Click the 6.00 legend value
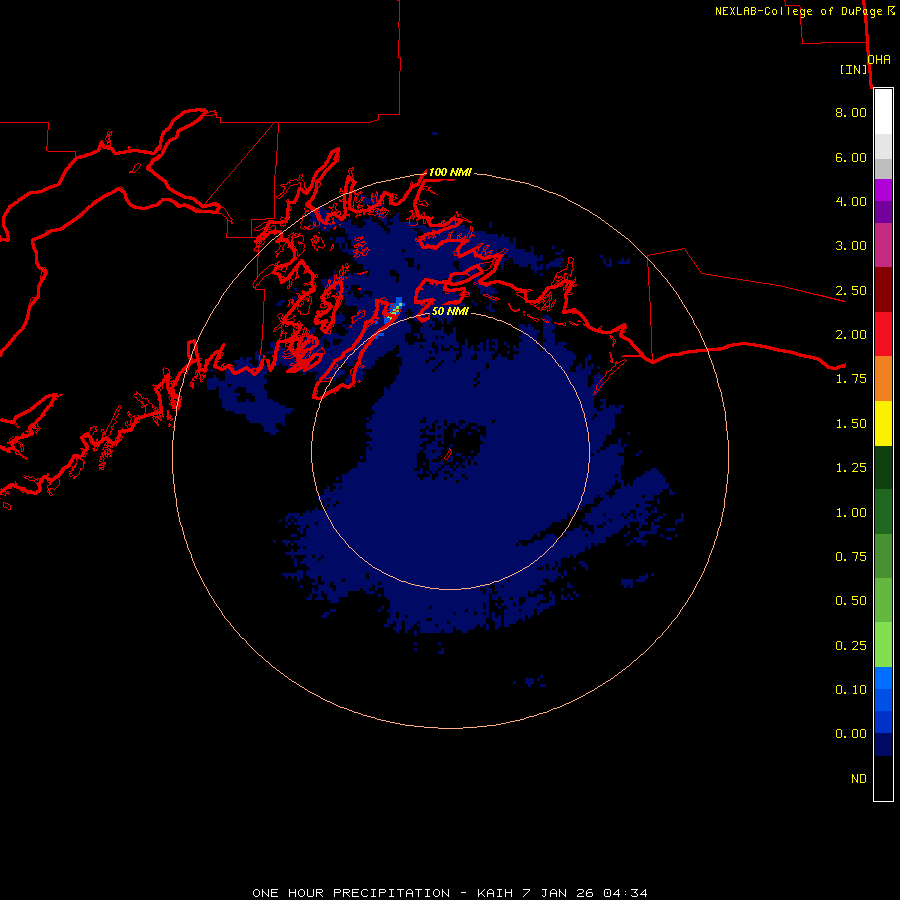This screenshot has height=900, width=900. 851,157
